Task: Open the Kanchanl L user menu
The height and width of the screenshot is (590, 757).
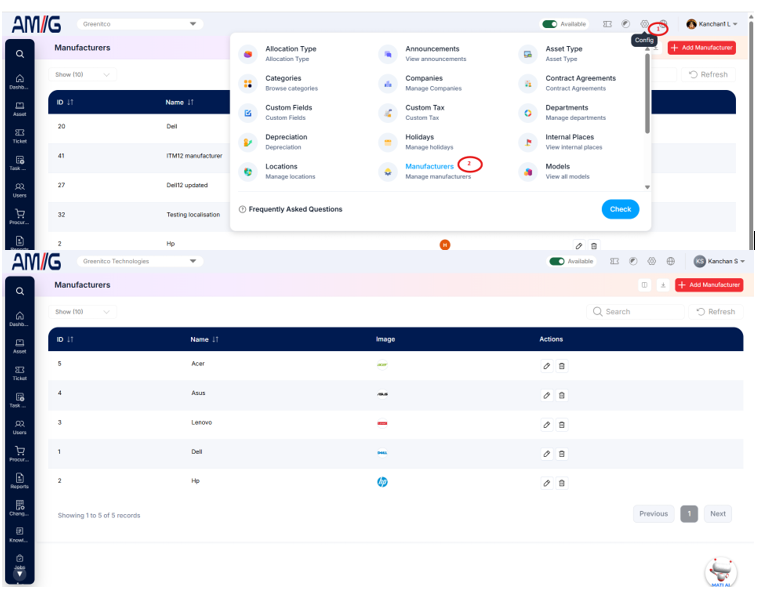Action: [712, 24]
